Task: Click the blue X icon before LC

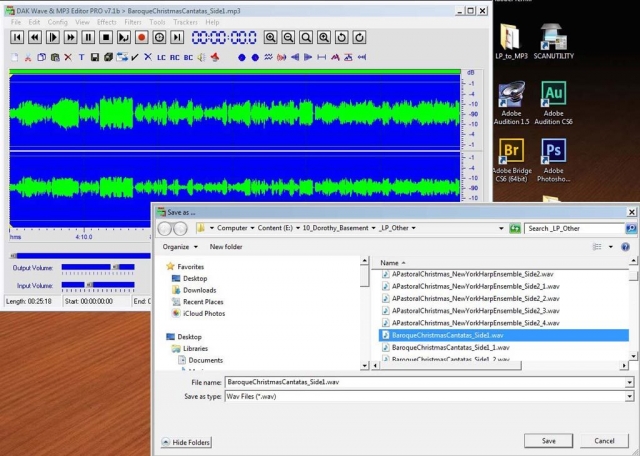Action: [148, 58]
